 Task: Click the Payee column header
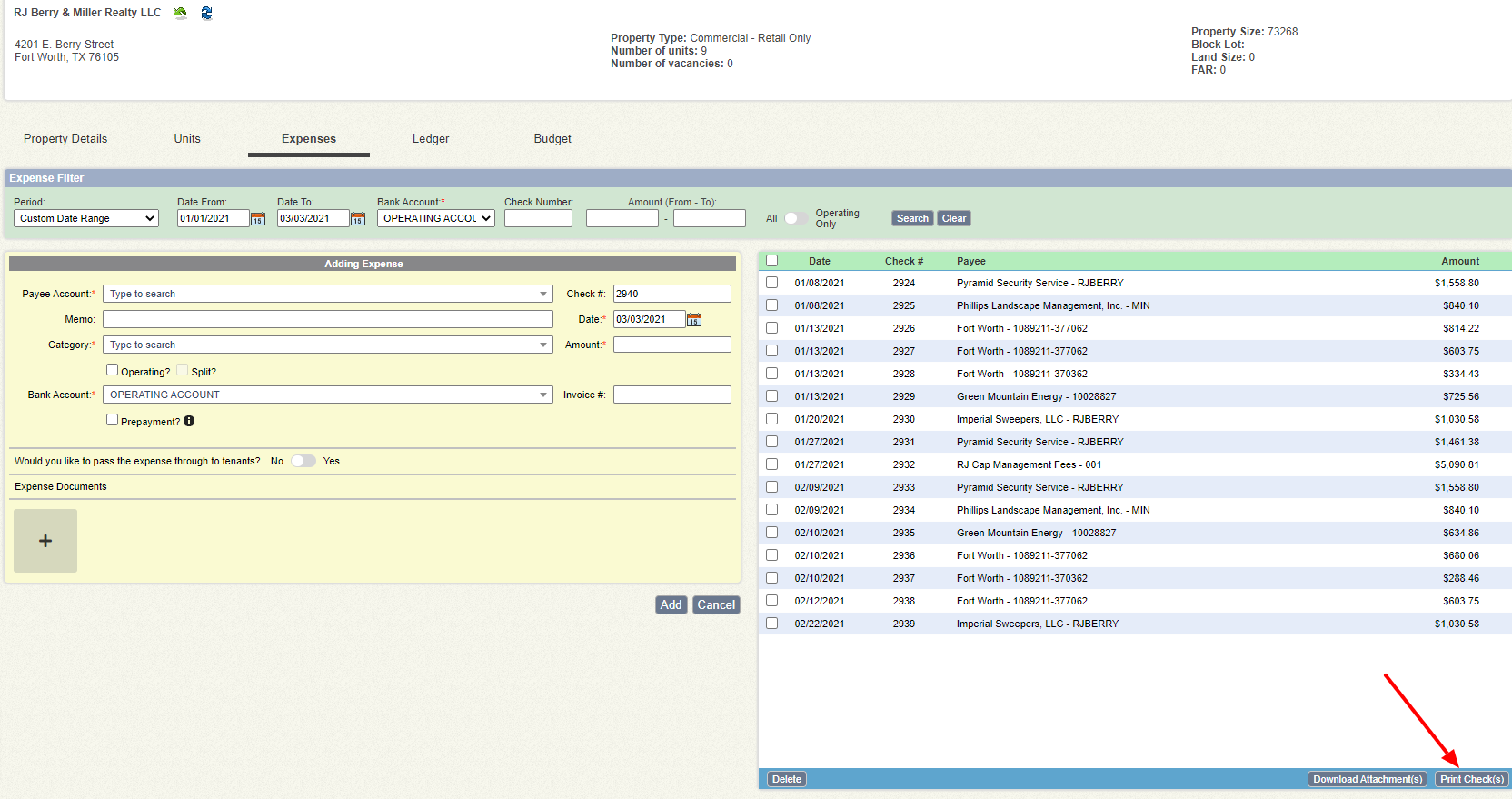tap(970, 261)
